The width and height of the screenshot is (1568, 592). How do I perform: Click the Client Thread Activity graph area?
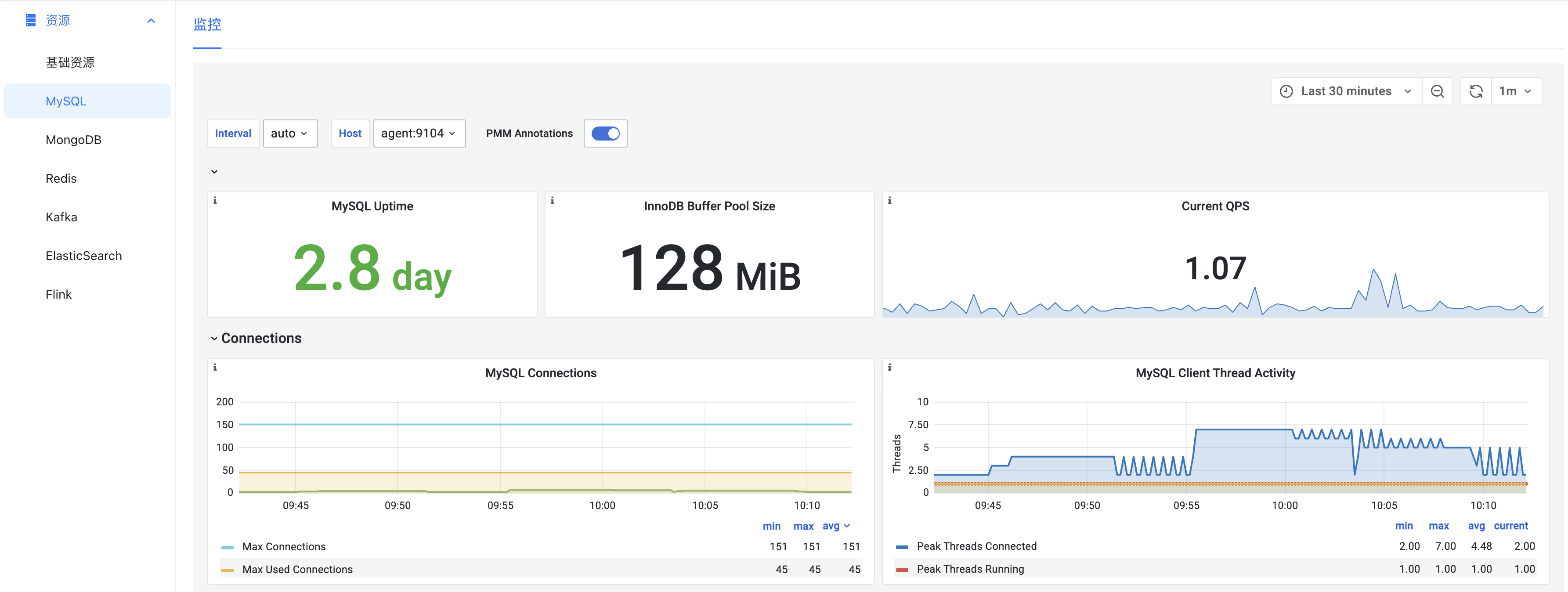(1230, 447)
